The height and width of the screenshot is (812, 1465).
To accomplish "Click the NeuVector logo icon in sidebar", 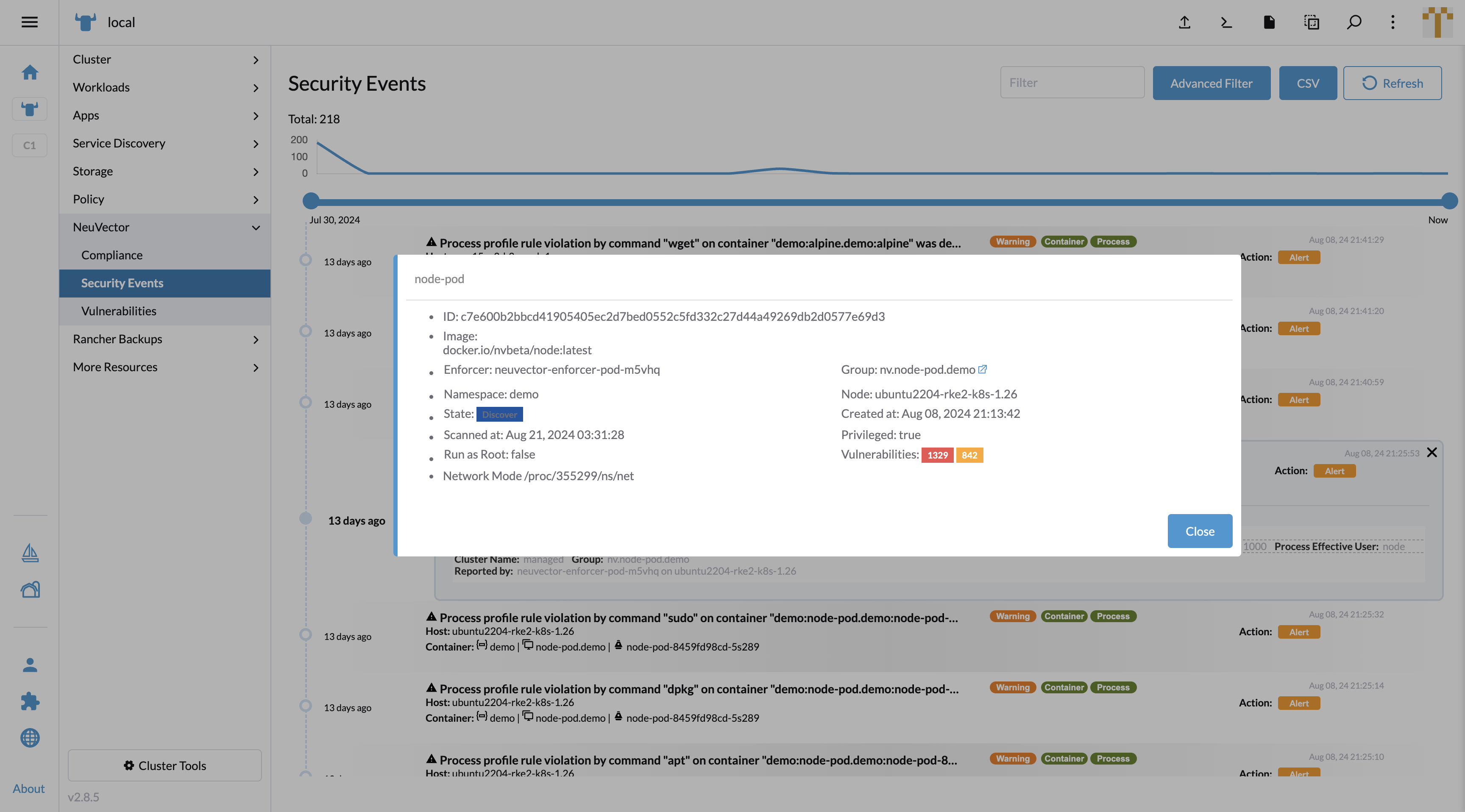I will (29, 108).
